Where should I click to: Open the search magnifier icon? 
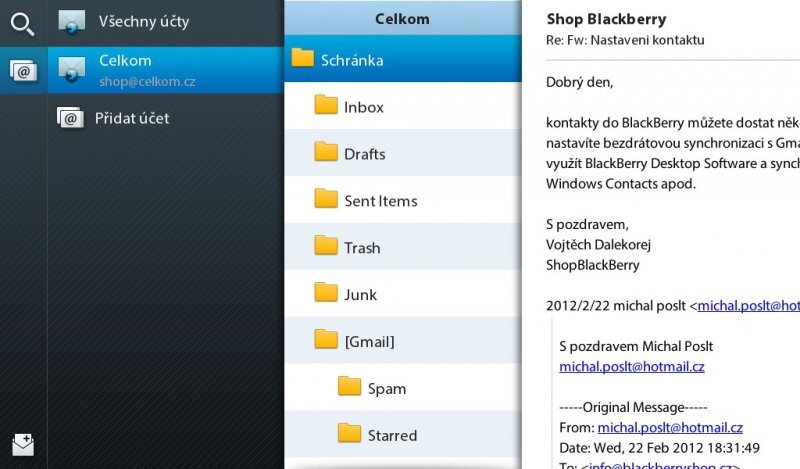pyautogui.click(x=22, y=24)
